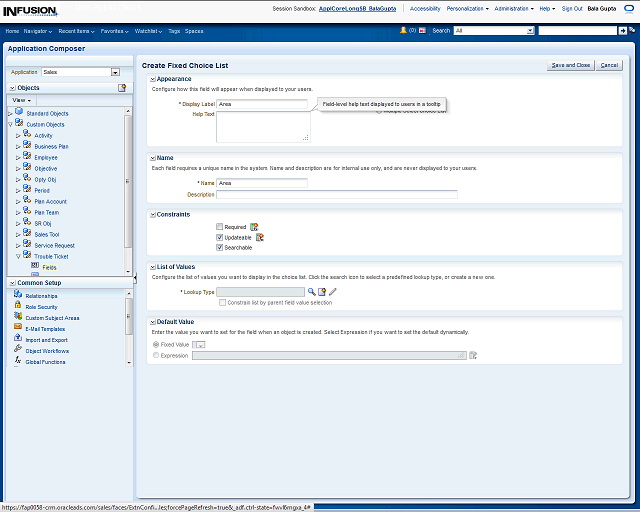Click the Objects tree vertical scrollbar
This screenshot has width=640, height=512.
pyautogui.click(x=128, y=180)
